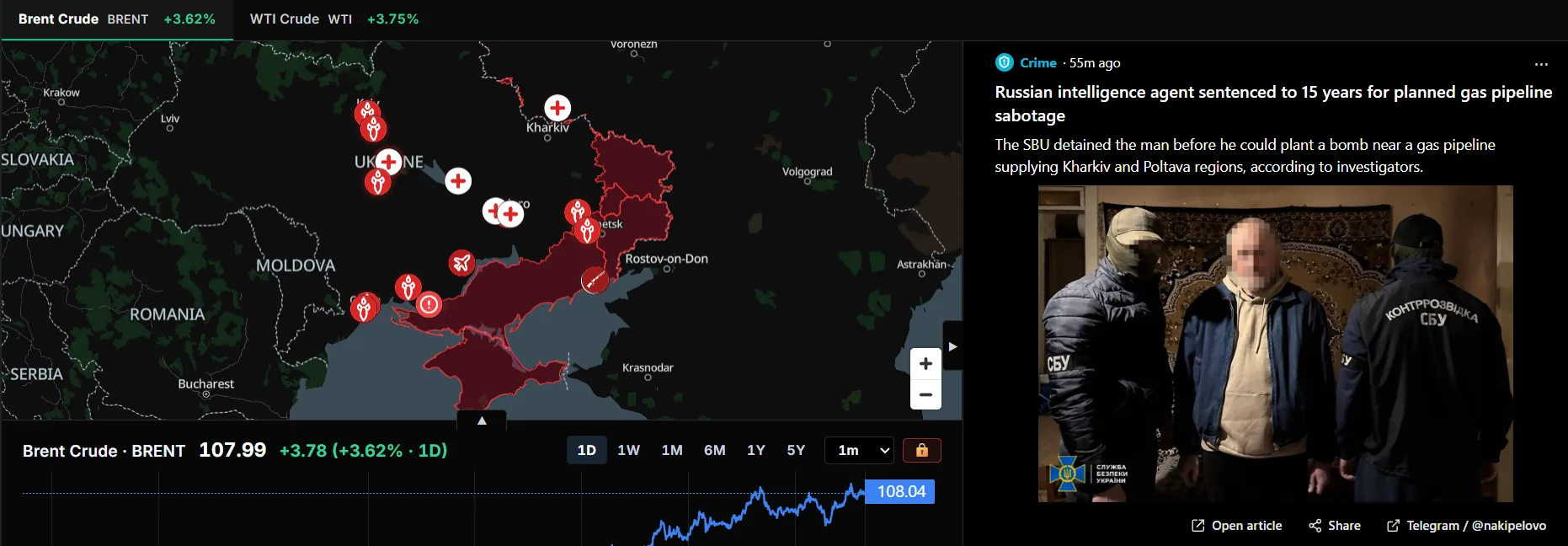Collapse side panel with the right arrow handle

click(952, 346)
